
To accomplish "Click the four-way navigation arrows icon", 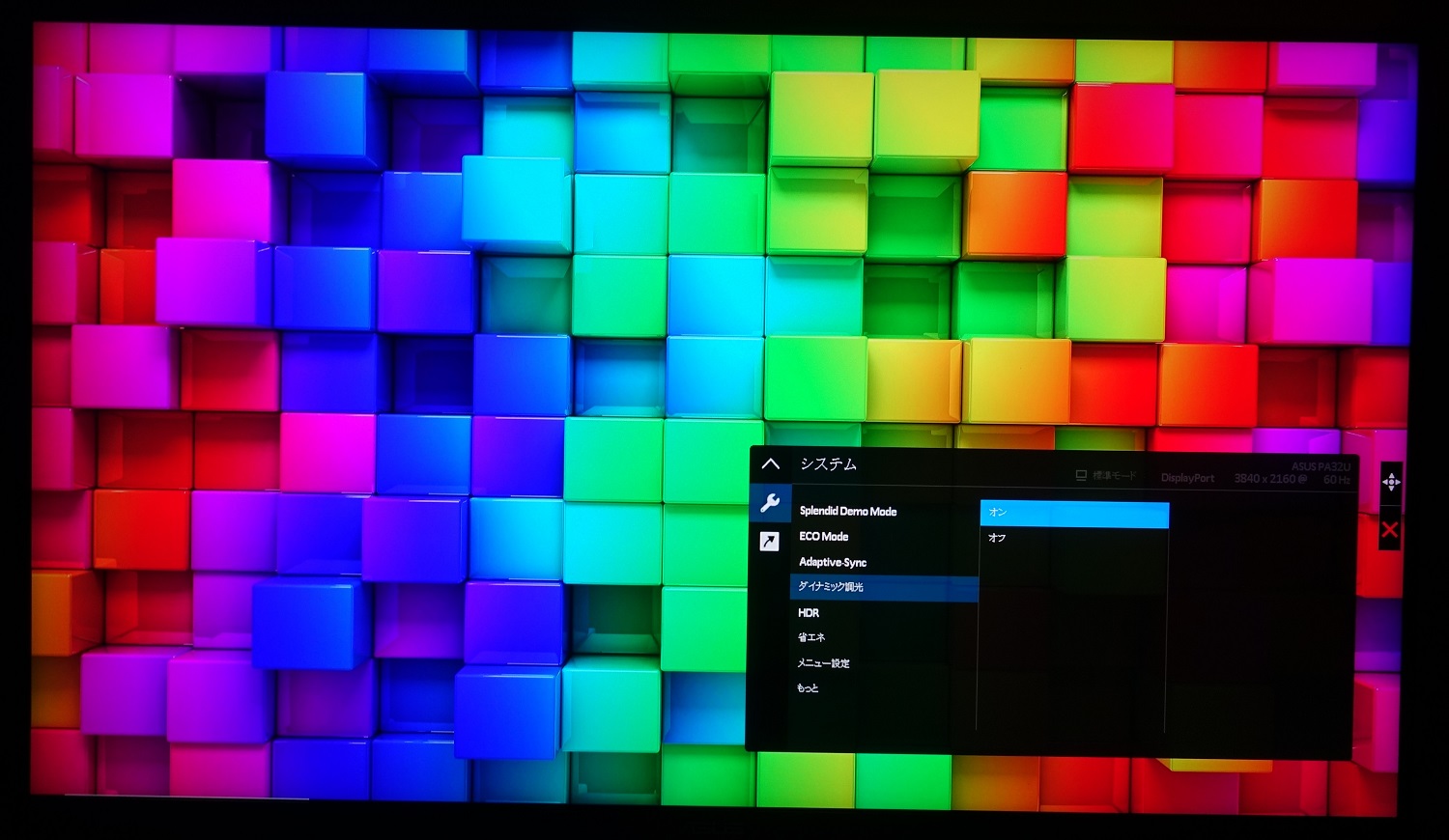I will pos(1390,482).
